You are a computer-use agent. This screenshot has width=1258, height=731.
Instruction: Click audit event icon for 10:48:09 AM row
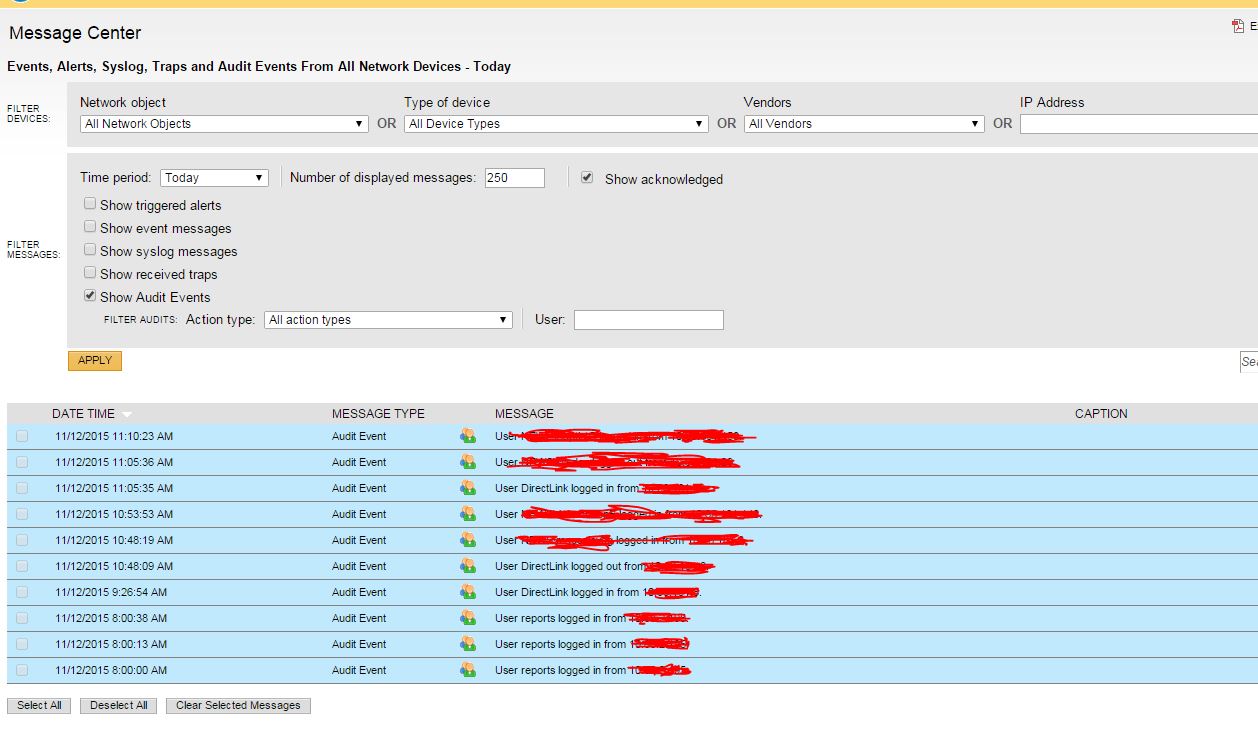tap(467, 566)
